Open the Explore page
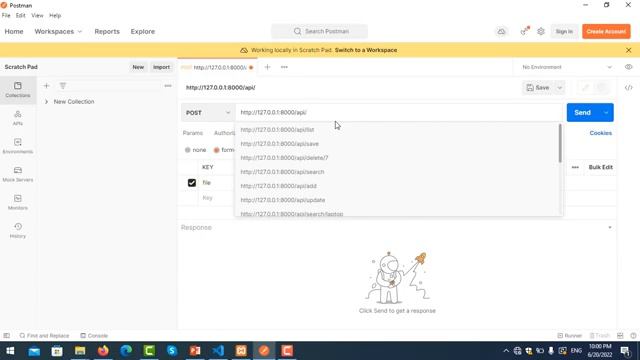This screenshot has height=360, width=640. coord(142,31)
